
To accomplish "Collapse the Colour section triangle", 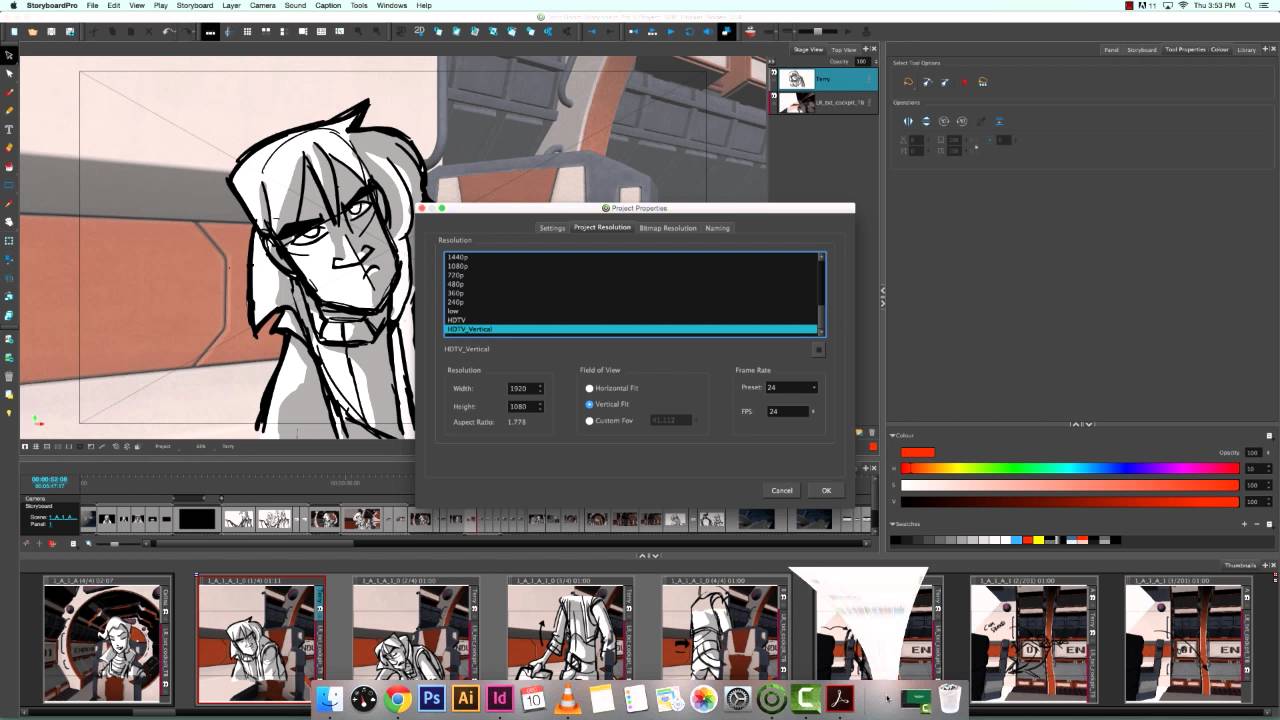I will click(892, 436).
